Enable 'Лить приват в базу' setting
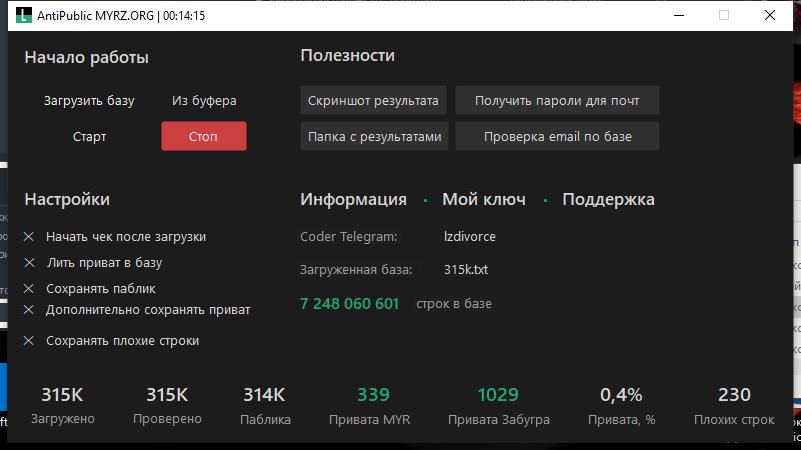The height and width of the screenshot is (450, 801). point(29,263)
